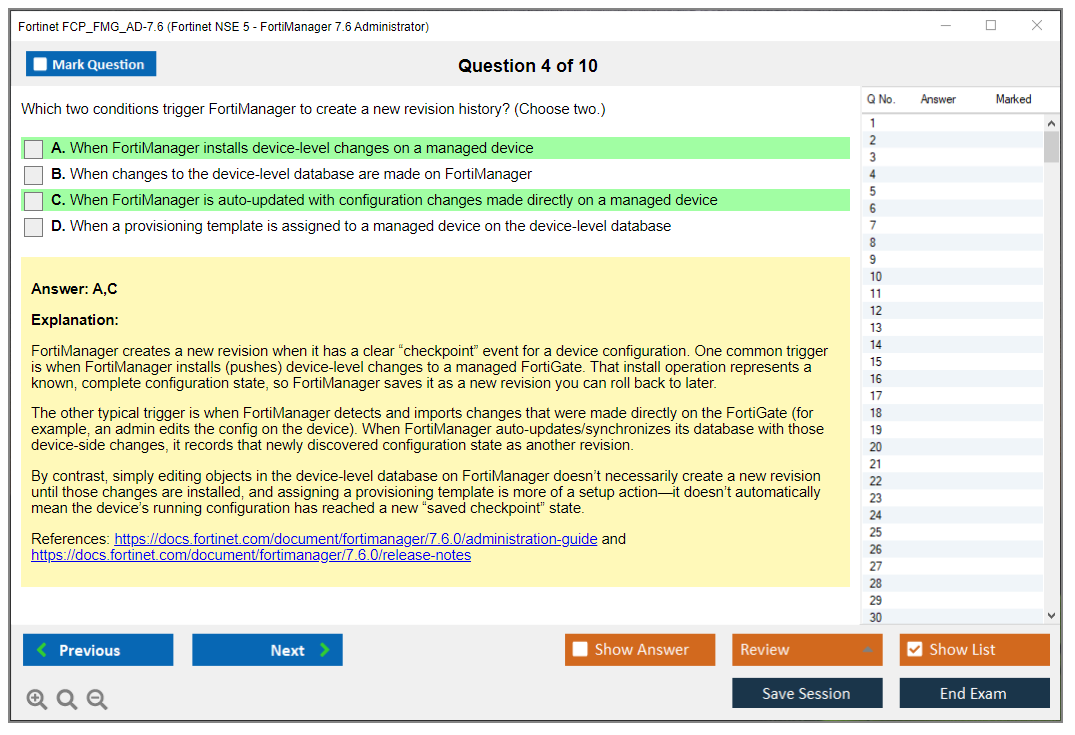
Task: Advance with the Next button
Action: coord(267,649)
